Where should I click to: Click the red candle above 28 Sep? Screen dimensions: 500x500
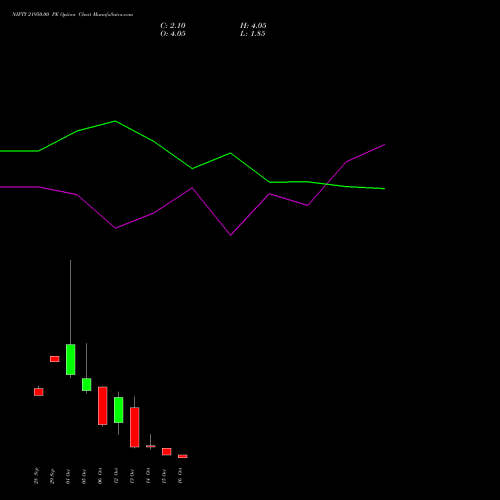(39, 392)
